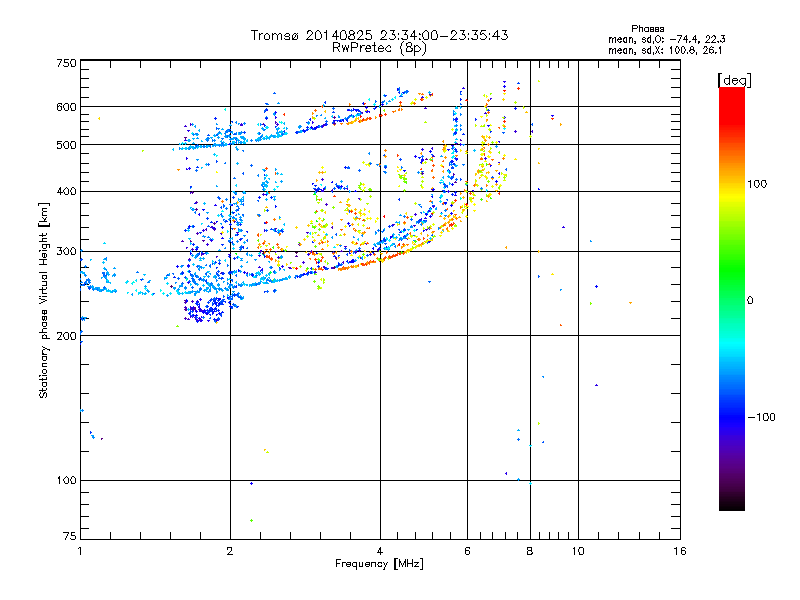Click the 'mean, sd,O: -74.4, 22.3' text

[666, 39]
